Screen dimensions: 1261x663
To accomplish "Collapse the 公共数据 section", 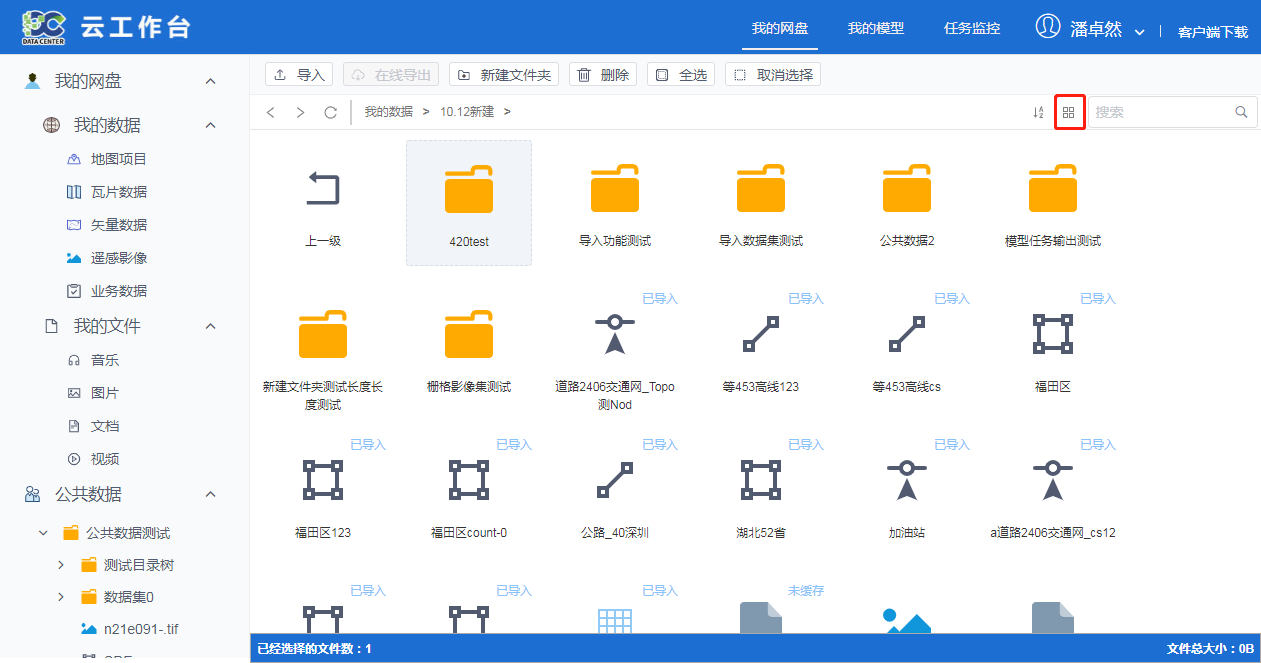I will (210, 494).
